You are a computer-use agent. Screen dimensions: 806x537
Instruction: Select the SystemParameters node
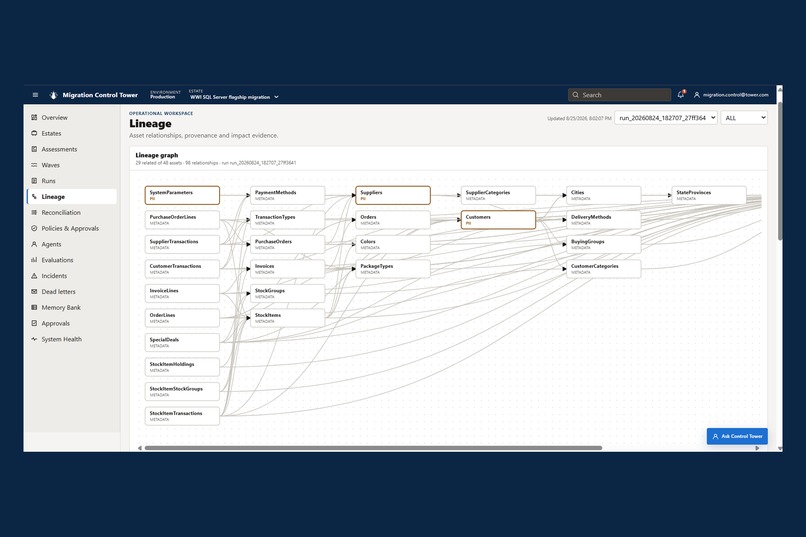(x=182, y=195)
